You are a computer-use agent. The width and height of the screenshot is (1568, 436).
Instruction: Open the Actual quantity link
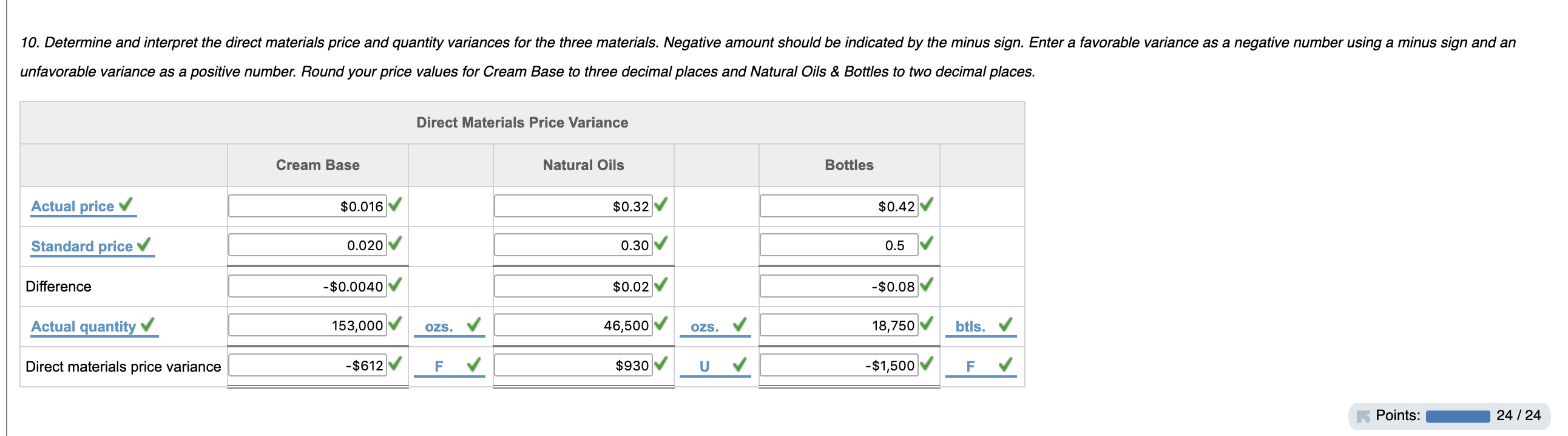pos(83,327)
